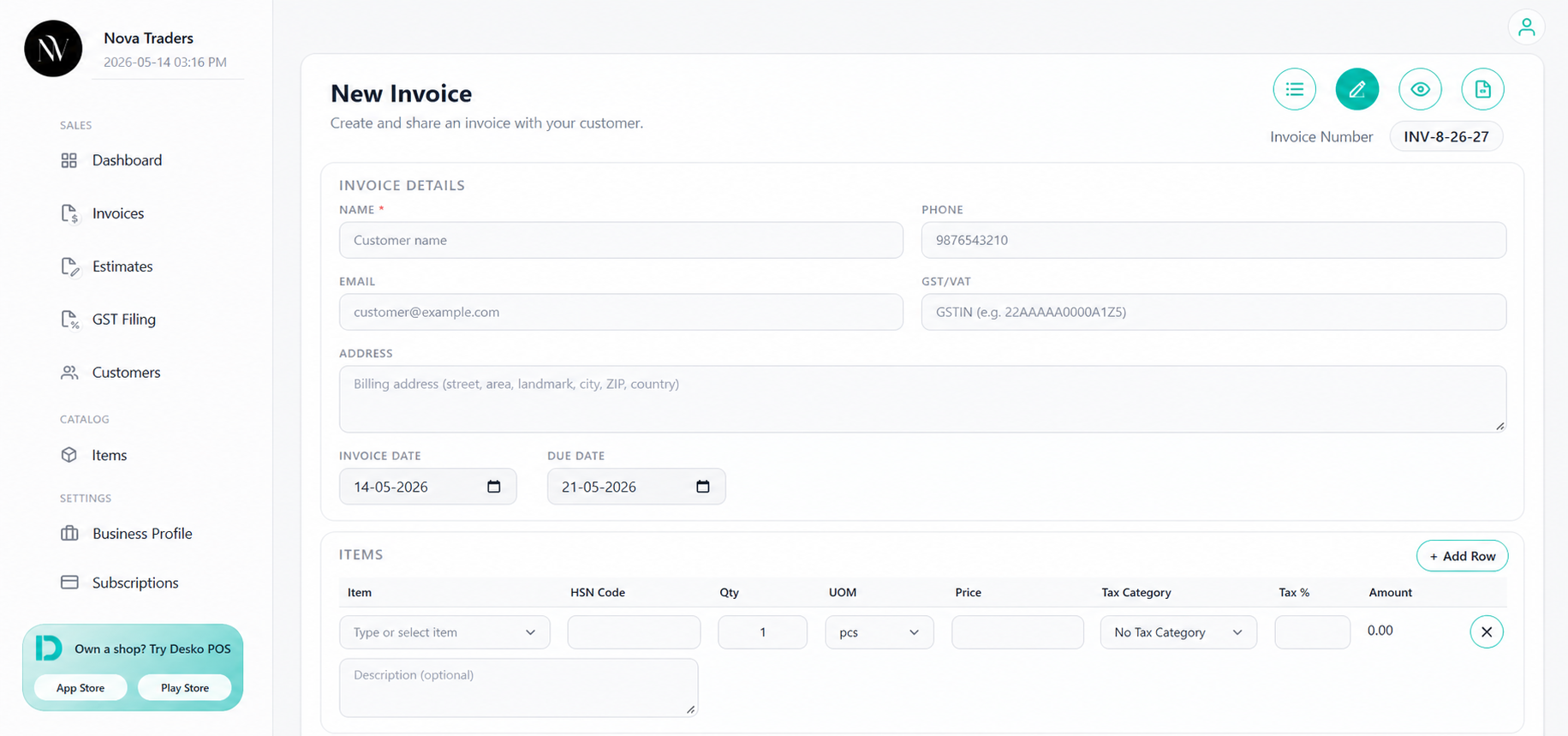Click the Estimates document icon

click(69, 266)
